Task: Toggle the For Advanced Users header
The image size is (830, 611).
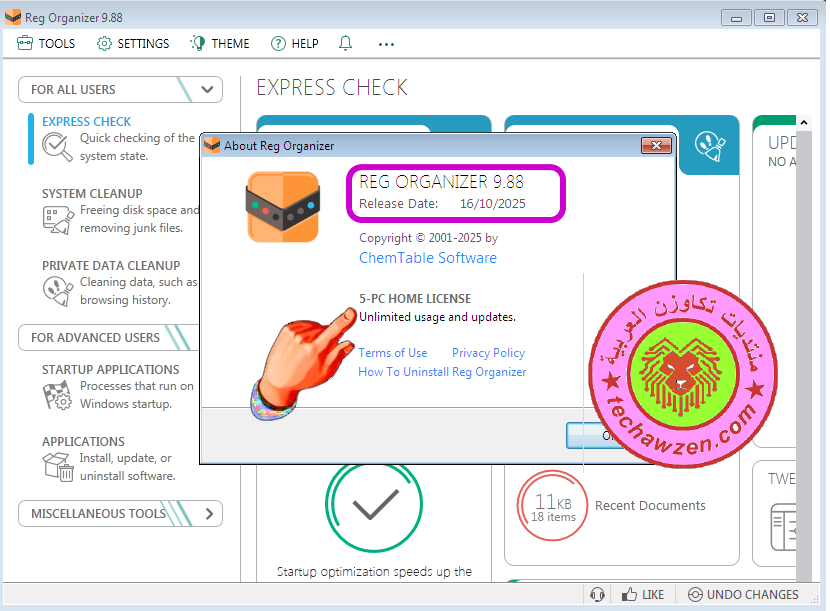Action: [x=109, y=337]
